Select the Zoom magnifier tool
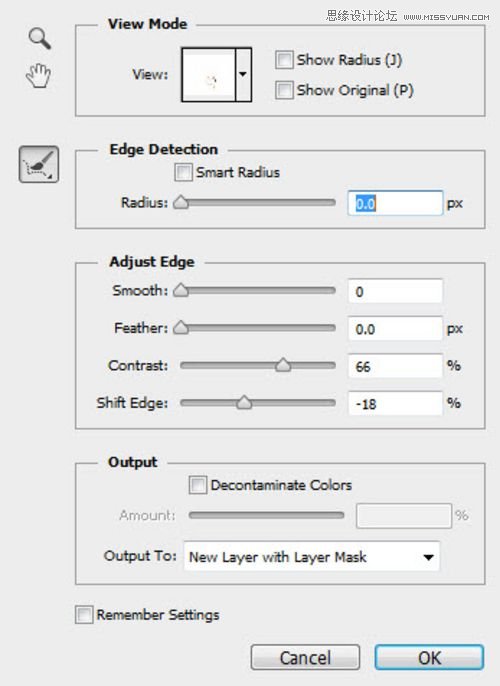 tap(40, 38)
